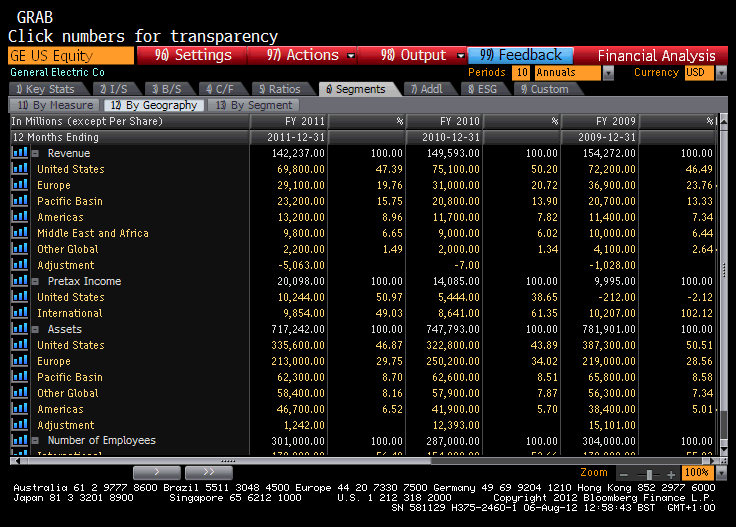736x527 pixels.
Task: Open the Settings button
Action: [x=192, y=55]
